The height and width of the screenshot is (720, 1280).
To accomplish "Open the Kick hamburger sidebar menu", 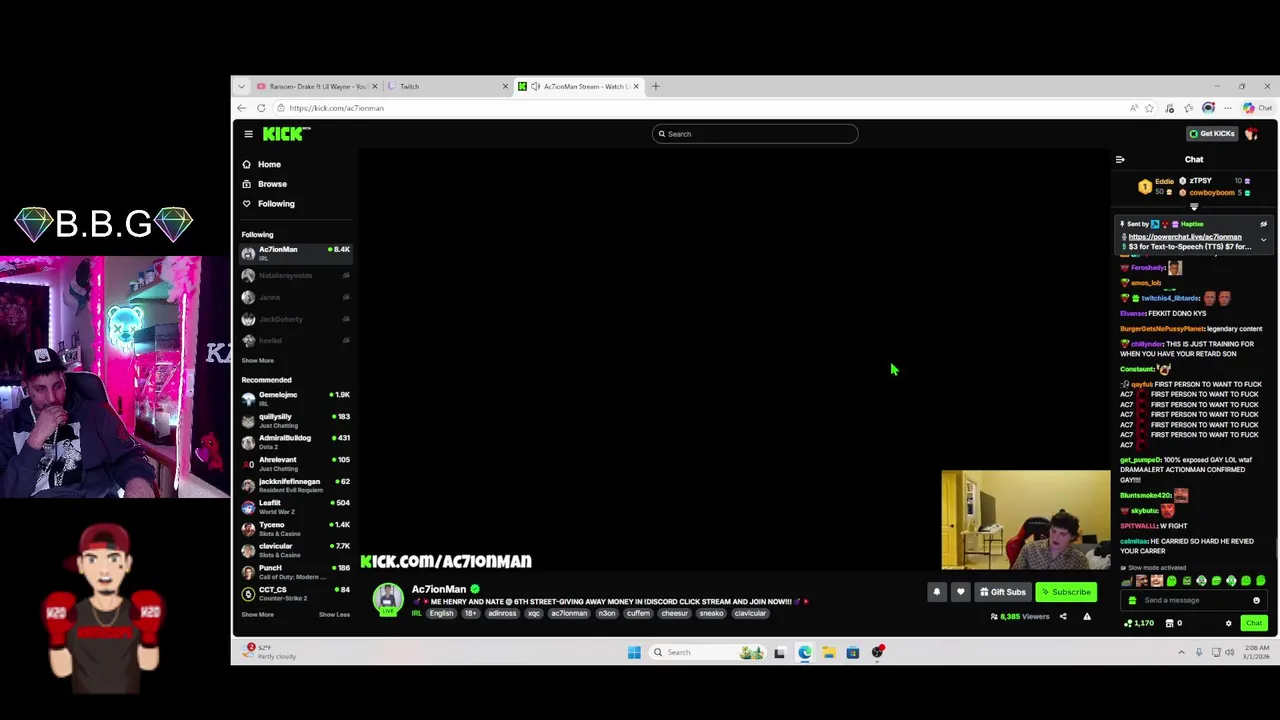I will (x=248, y=134).
